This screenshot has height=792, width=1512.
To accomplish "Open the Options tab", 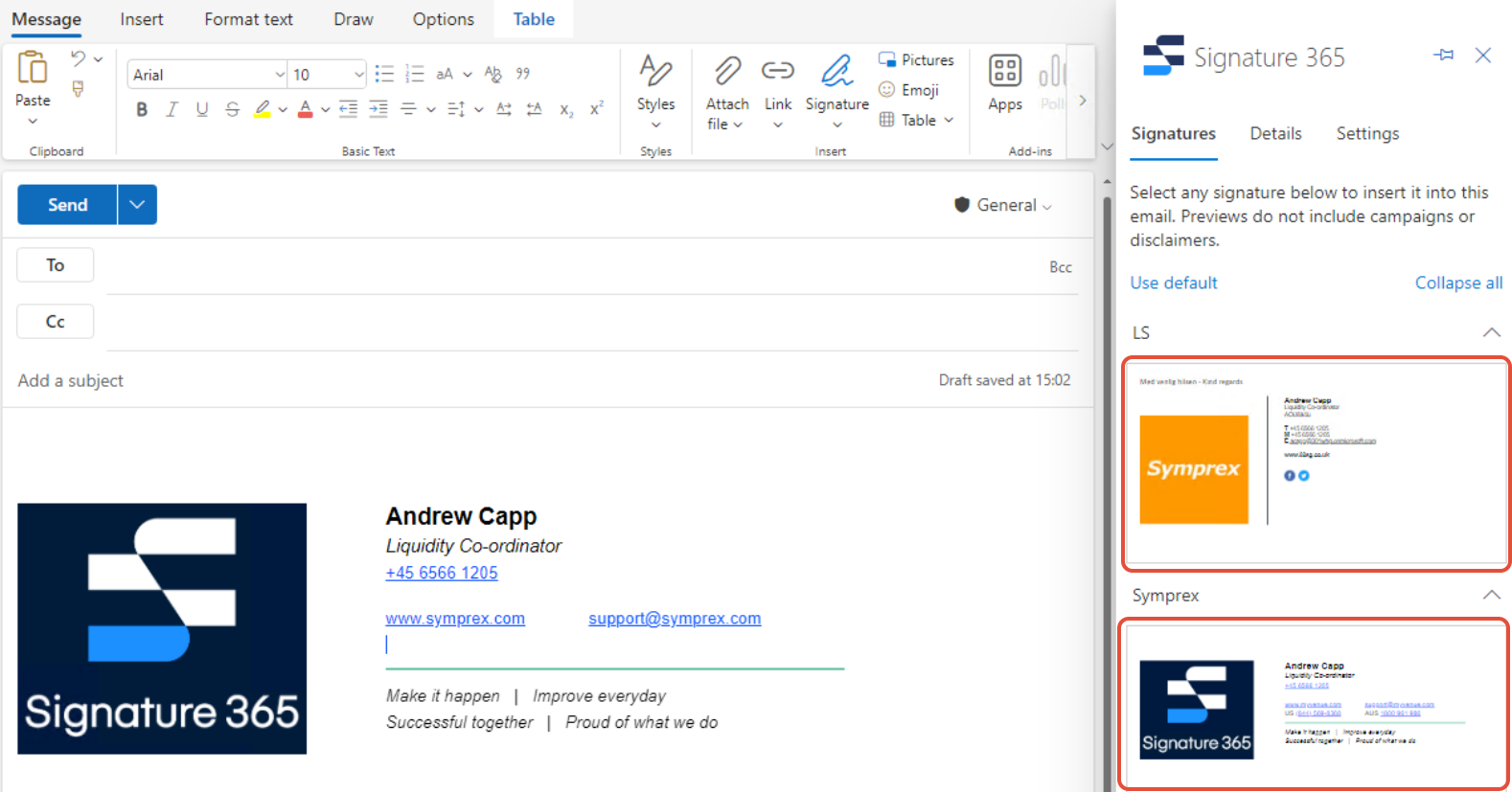I will tap(443, 19).
